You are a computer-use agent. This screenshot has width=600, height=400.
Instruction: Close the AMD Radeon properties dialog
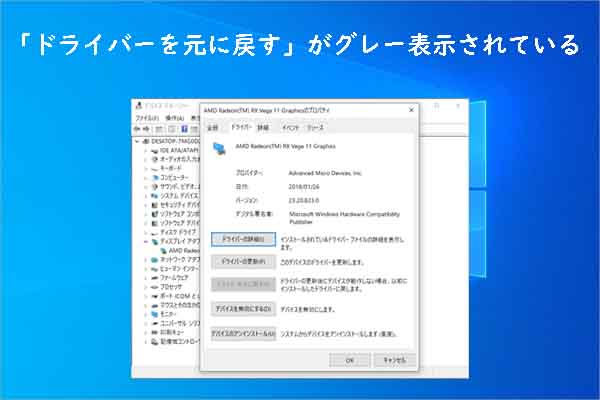[411, 110]
